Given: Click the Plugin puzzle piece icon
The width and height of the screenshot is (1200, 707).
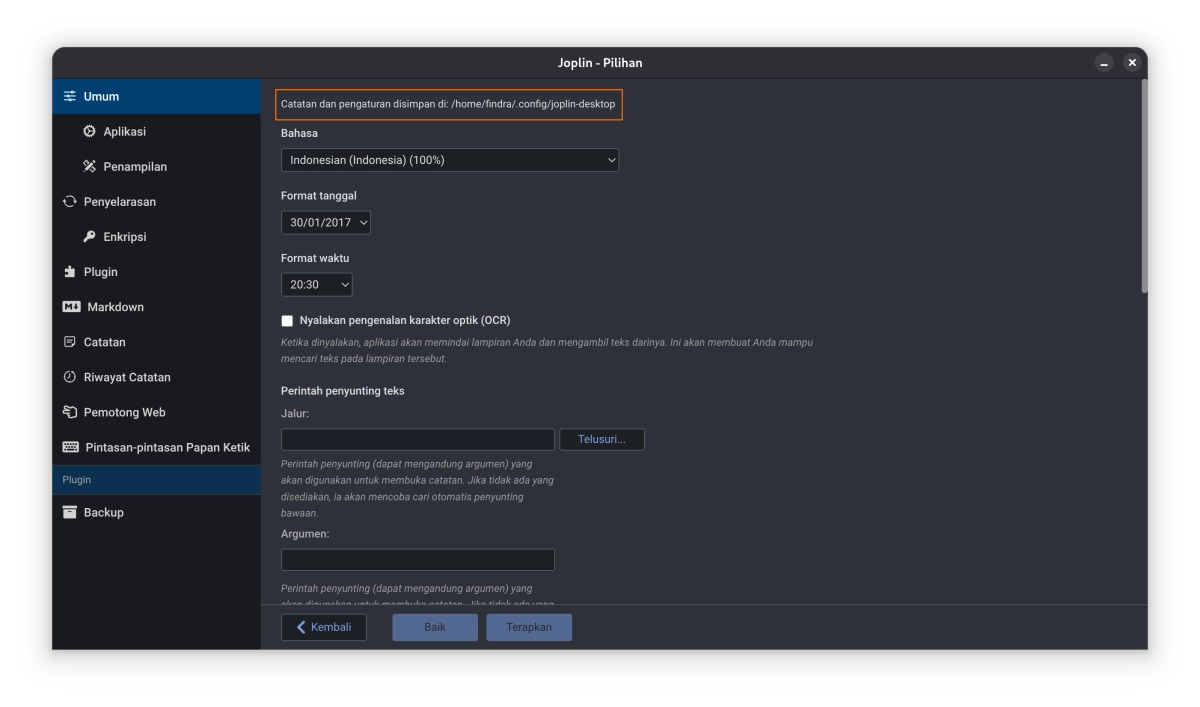Looking at the screenshot, I should pyautogui.click(x=69, y=272).
